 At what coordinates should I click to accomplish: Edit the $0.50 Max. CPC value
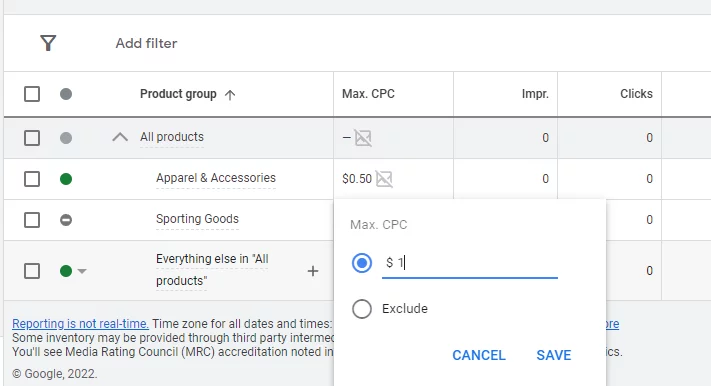pos(357,179)
